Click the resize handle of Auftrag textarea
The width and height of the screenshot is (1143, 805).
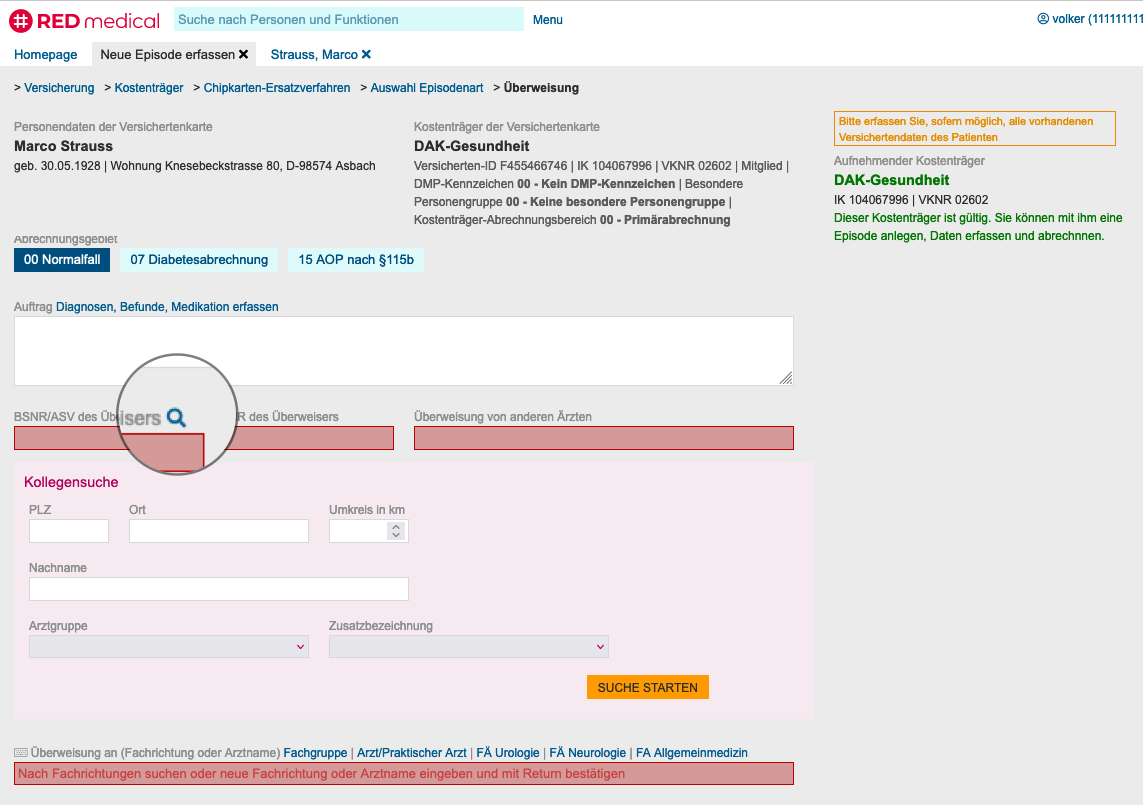tap(786, 378)
